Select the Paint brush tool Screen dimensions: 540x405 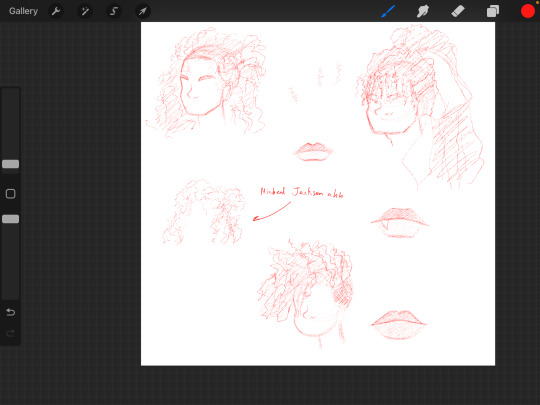[388, 11]
